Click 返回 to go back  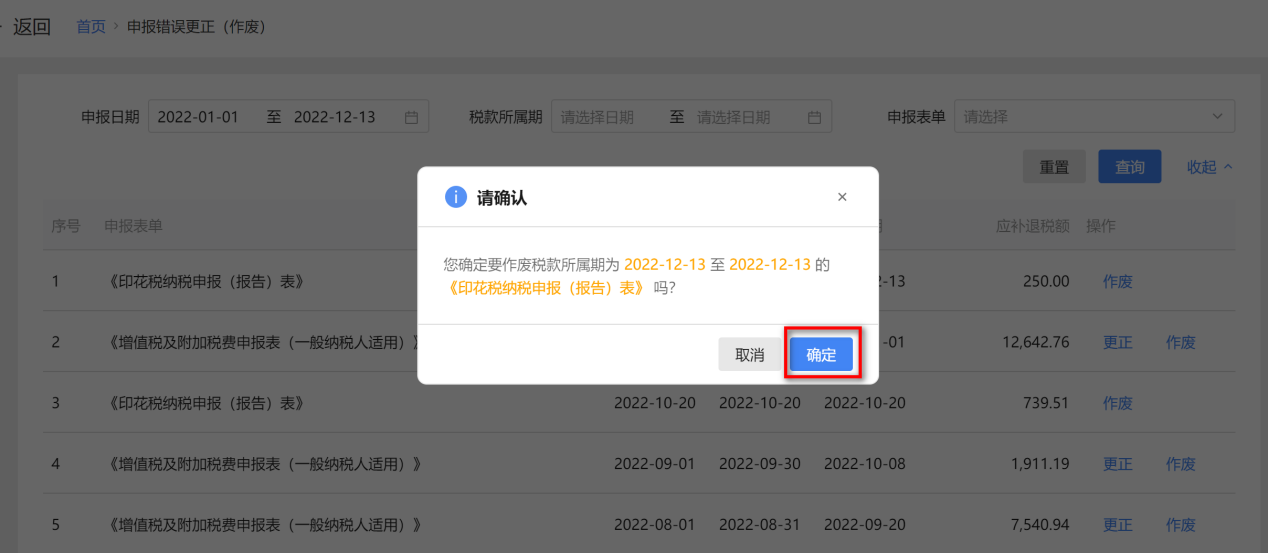(31, 27)
